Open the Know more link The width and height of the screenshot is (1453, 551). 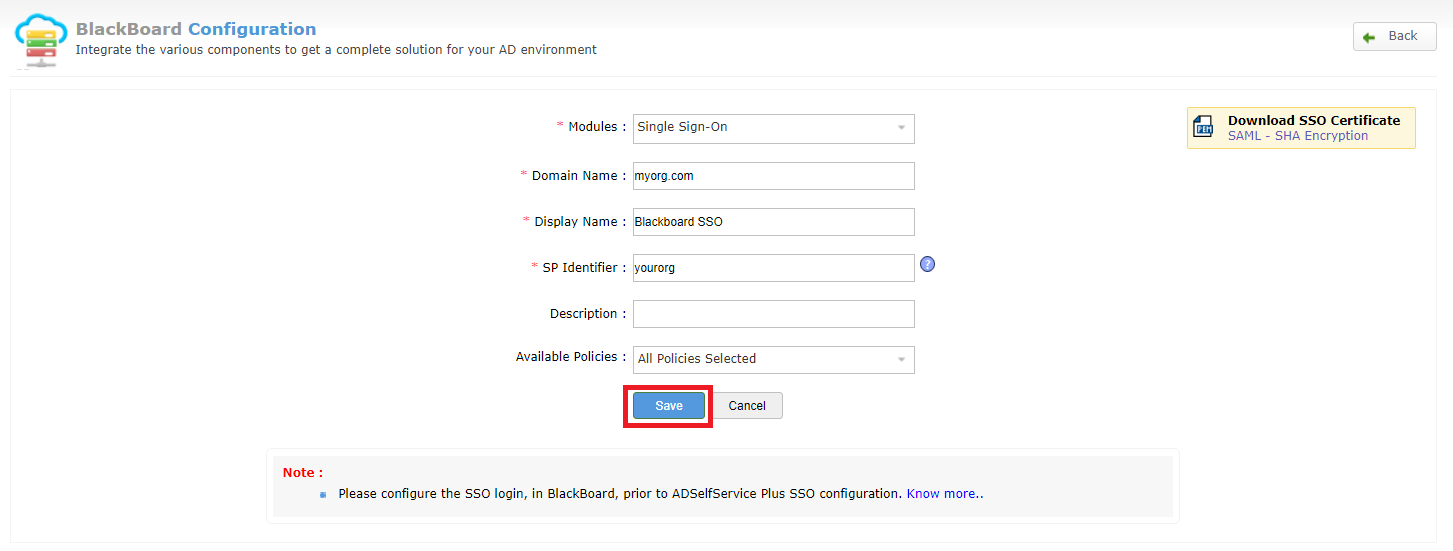pos(944,494)
